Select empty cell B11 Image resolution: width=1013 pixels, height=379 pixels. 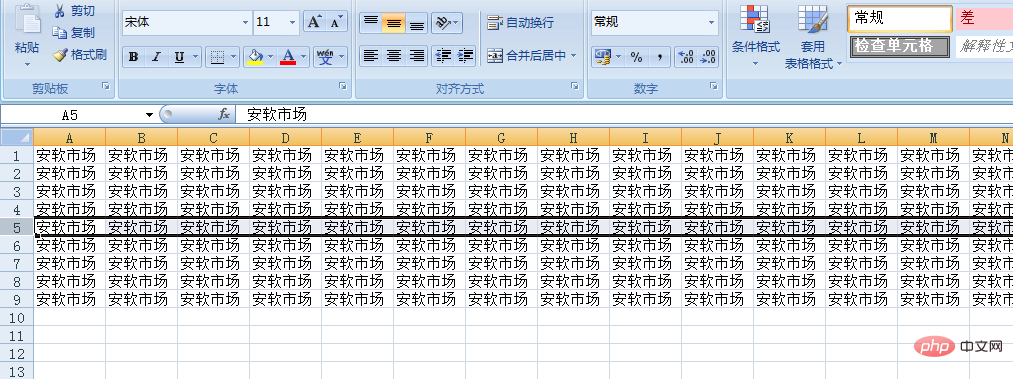click(141, 336)
